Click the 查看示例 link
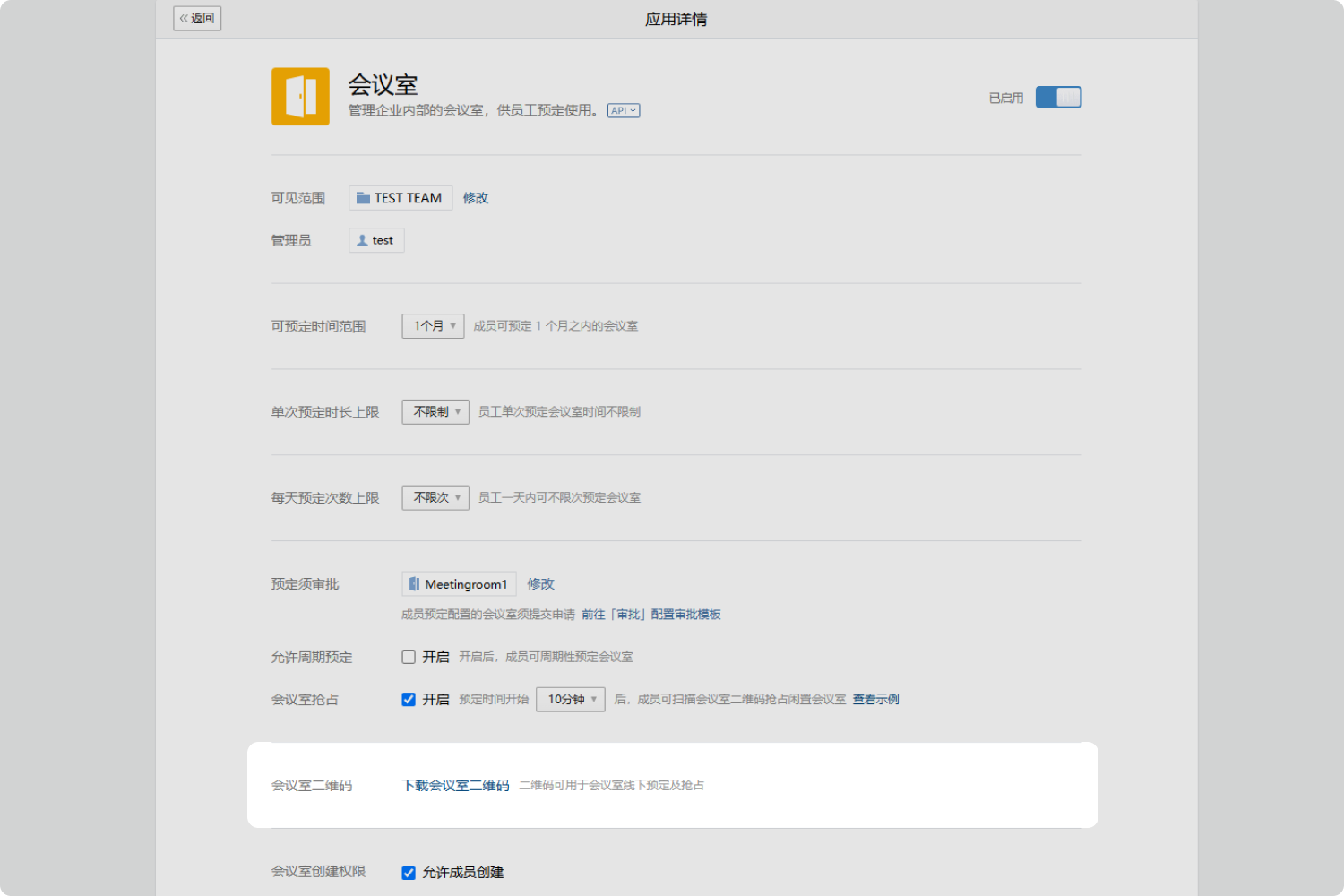 875,700
